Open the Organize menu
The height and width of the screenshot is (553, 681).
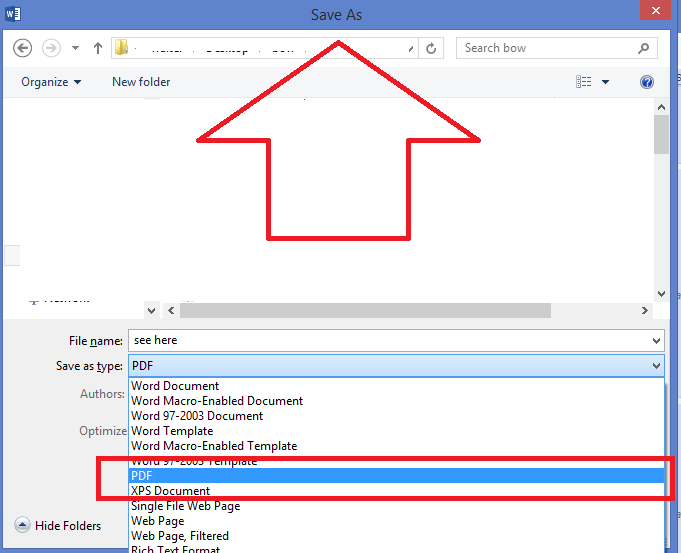[x=51, y=82]
